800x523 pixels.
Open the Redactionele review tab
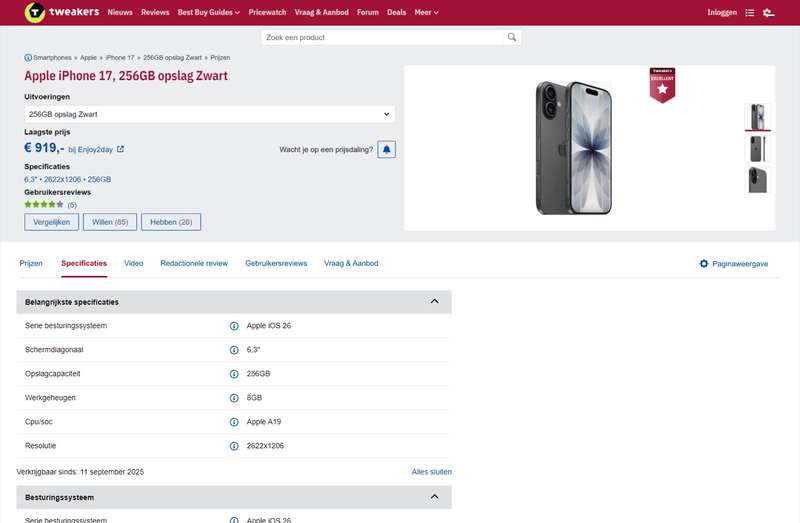pyautogui.click(x=194, y=263)
